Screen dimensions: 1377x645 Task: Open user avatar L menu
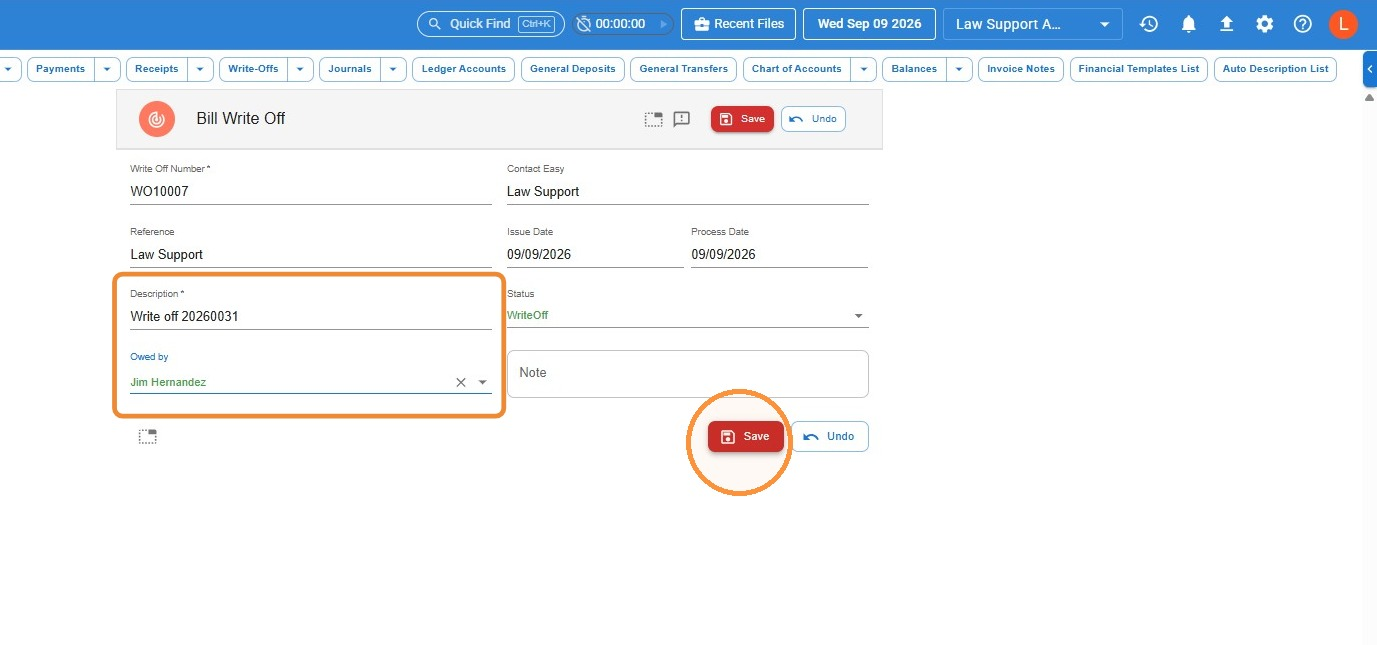(x=1343, y=24)
